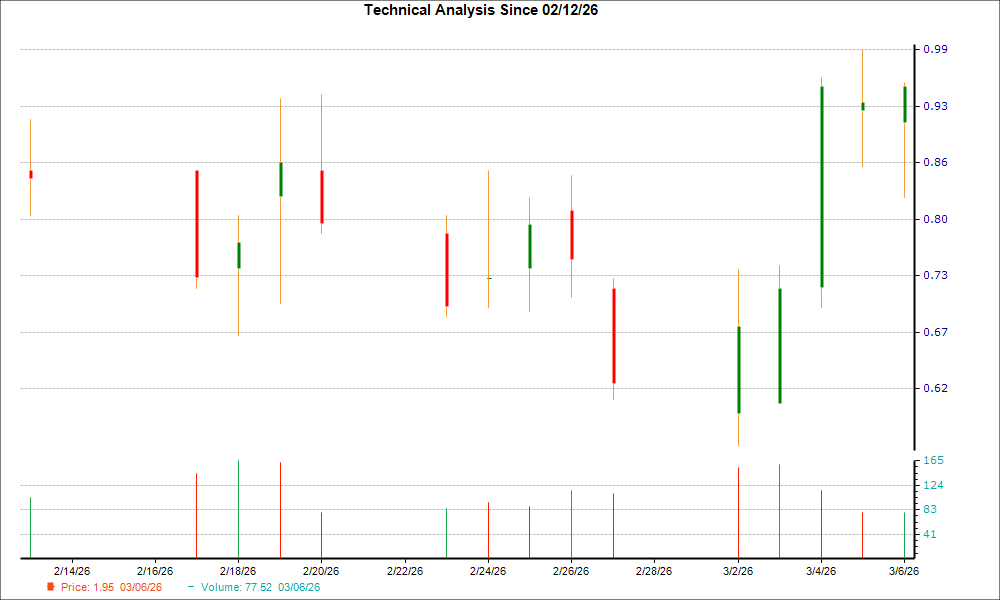Select the red candlestick on 2/27/26

[x=613, y=330]
